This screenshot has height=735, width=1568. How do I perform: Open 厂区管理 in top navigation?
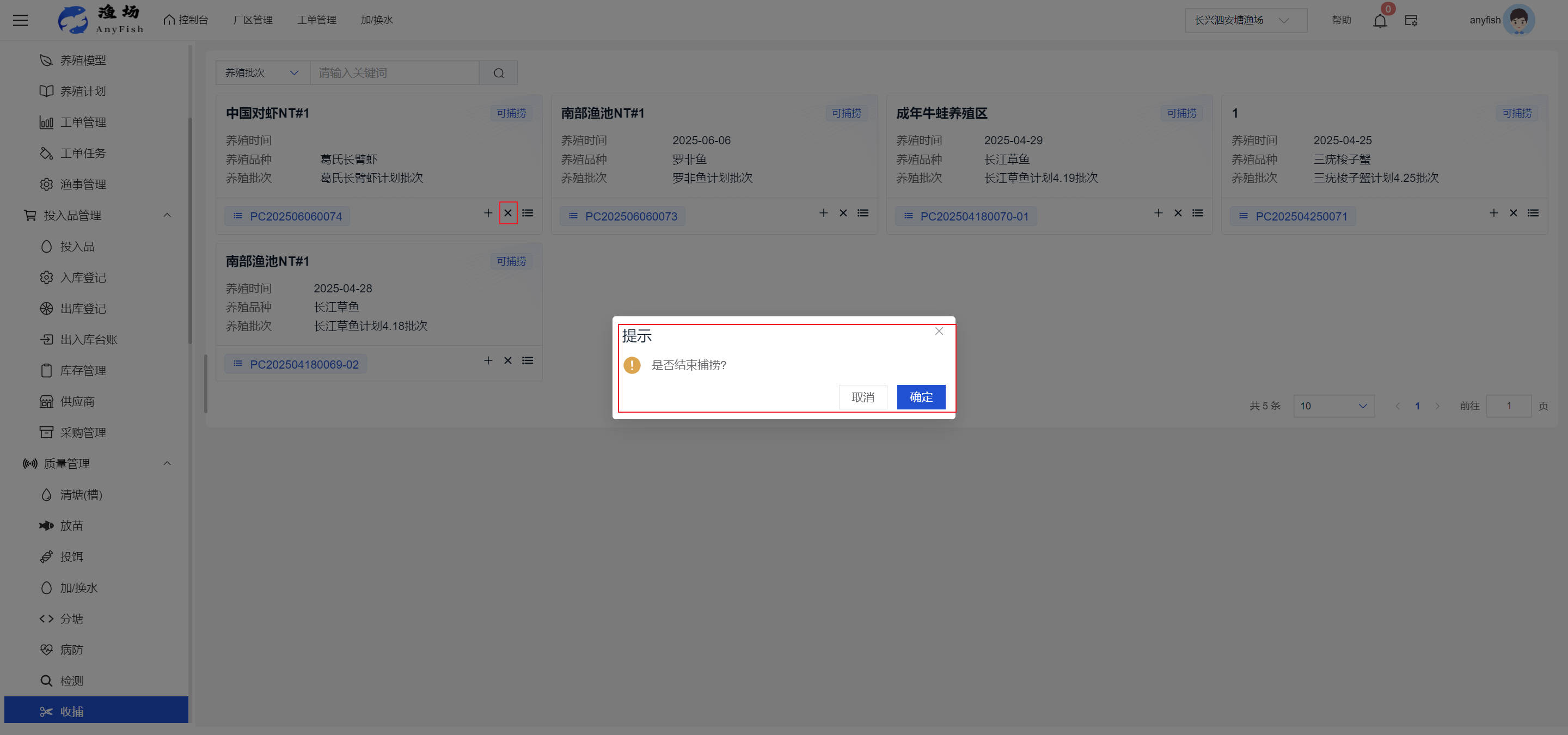pos(253,20)
